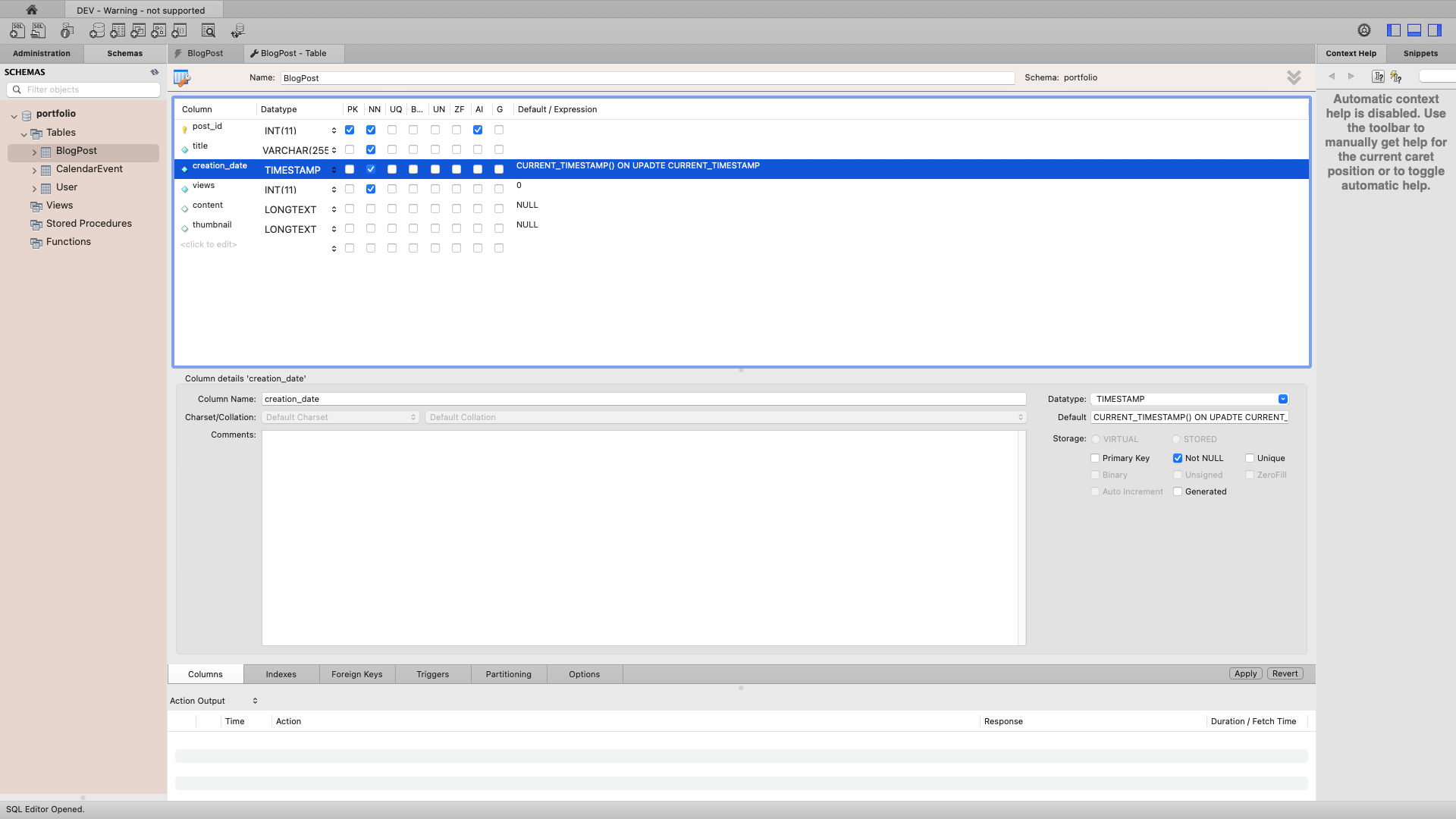Screen dimensions: 1456x819
Task: Click reconnect to DBMS icon
Action: pos(238,30)
